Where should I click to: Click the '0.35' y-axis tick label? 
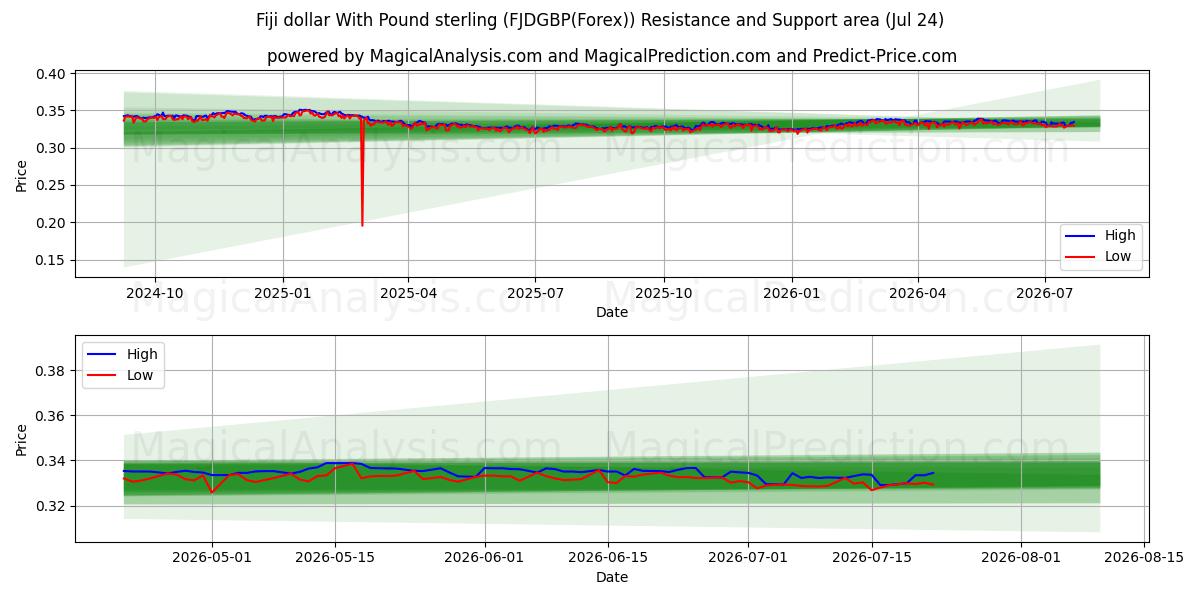point(52,111)
